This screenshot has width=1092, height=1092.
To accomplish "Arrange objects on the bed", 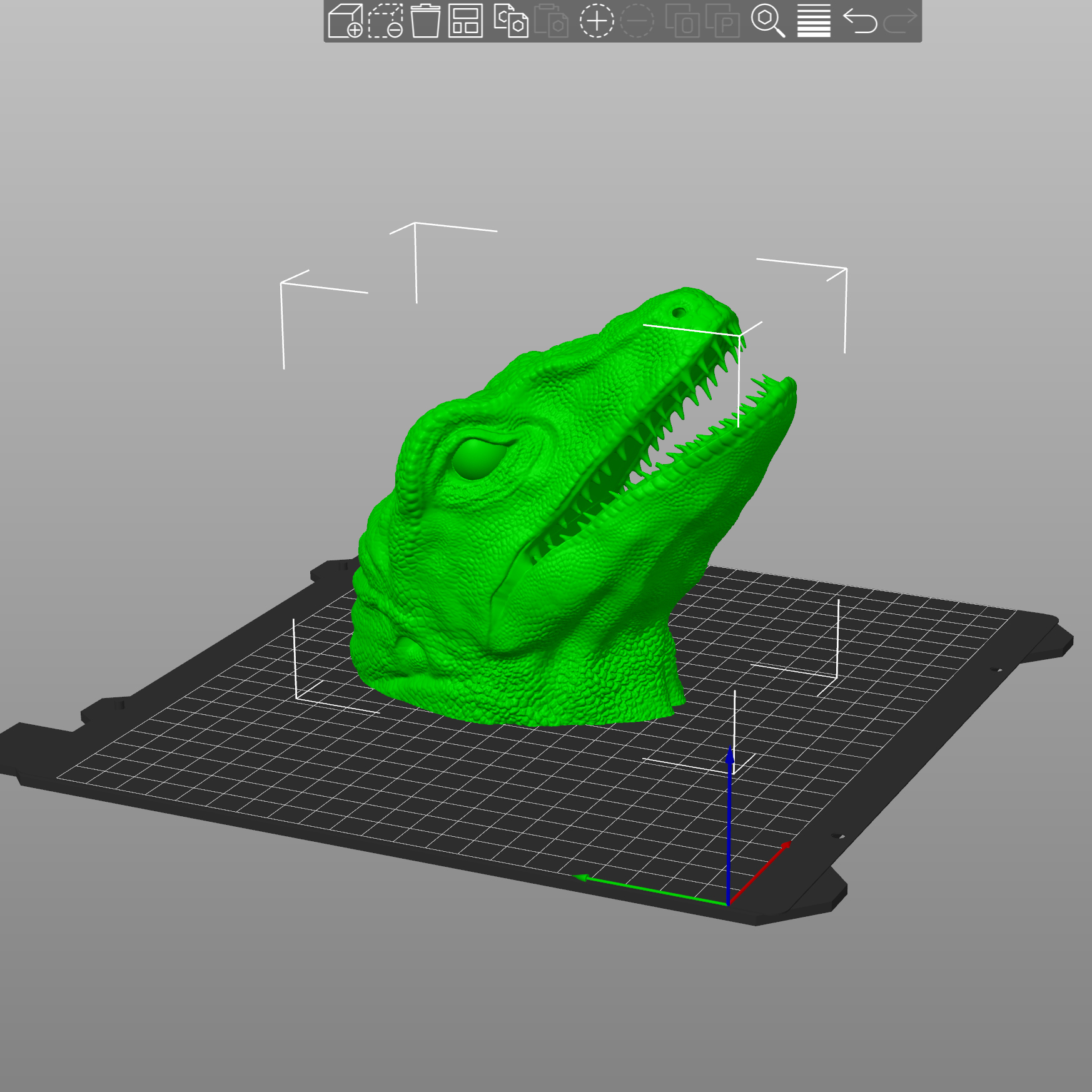I will pos(465,21).
